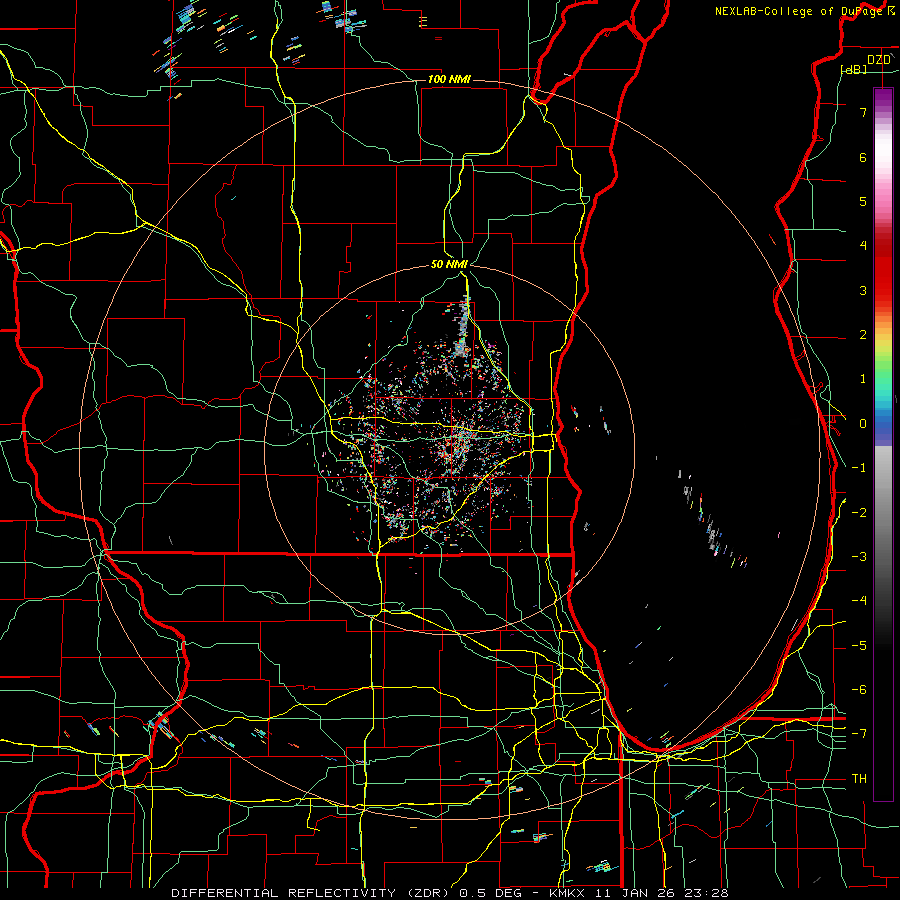This screenshot has width=900, height=900.
Task: Click the 3 value on the color scale
Action: point(863,290)
